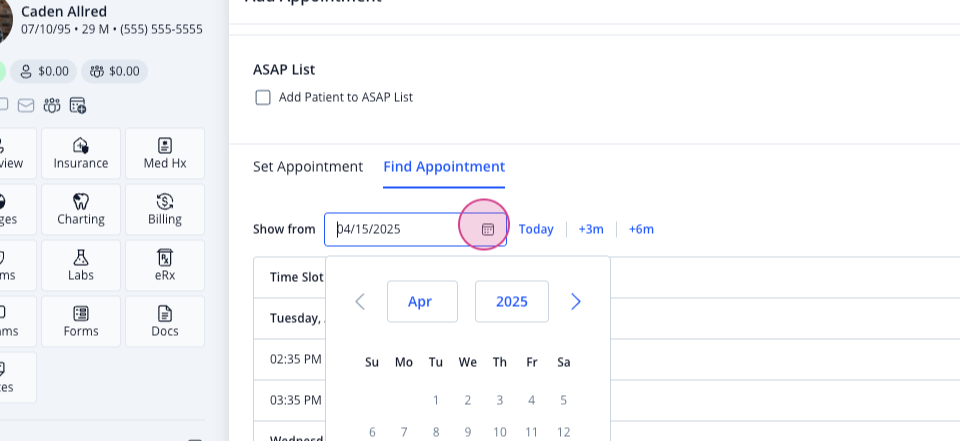Open the Labs flask icon
This screenshot has height=441, width=960.
point(81,257)
